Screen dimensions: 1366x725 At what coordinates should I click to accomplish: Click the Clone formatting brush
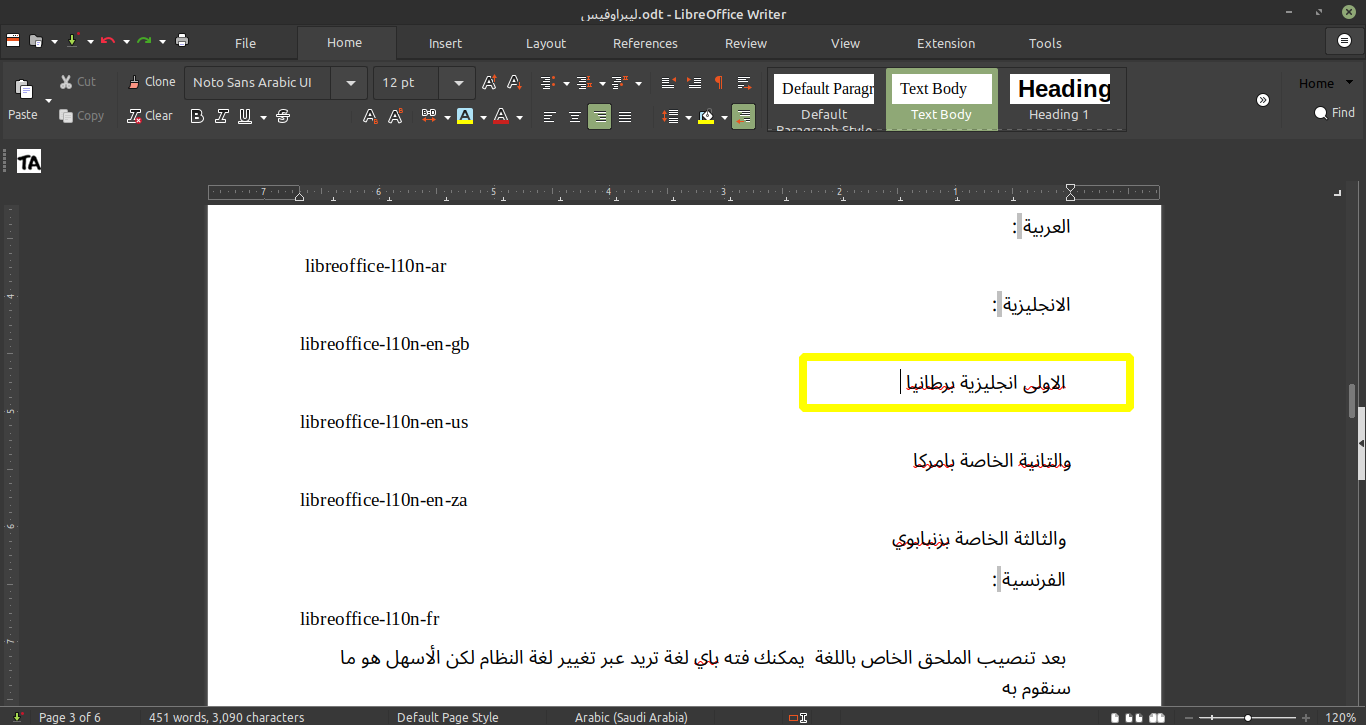pos(151,82)
